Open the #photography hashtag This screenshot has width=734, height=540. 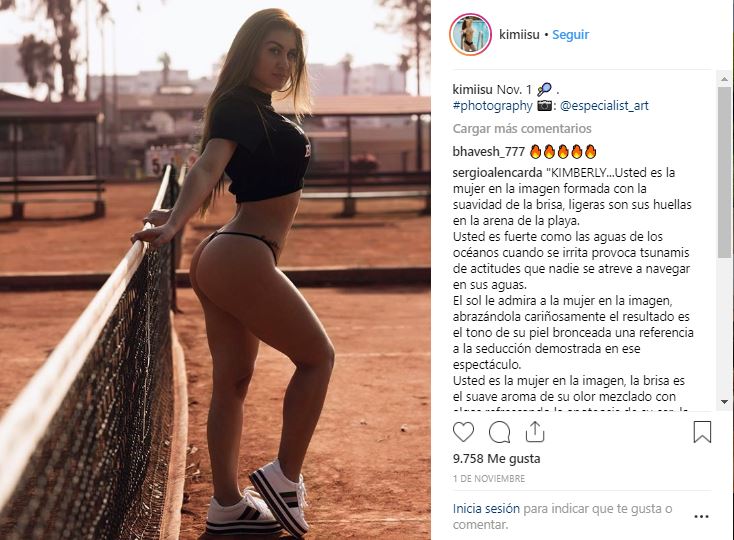(492, 106)
